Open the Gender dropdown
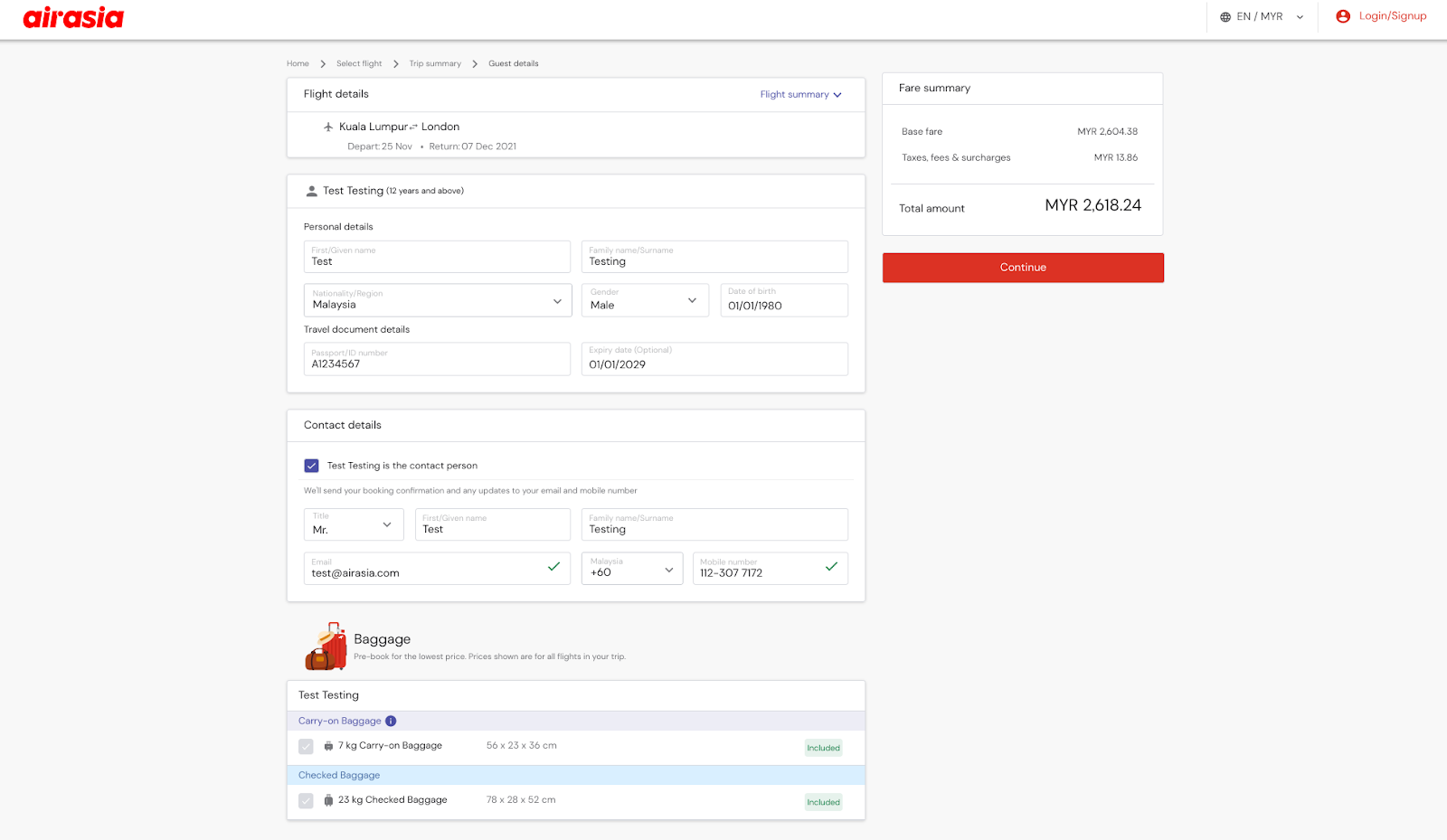 point(645,300)
